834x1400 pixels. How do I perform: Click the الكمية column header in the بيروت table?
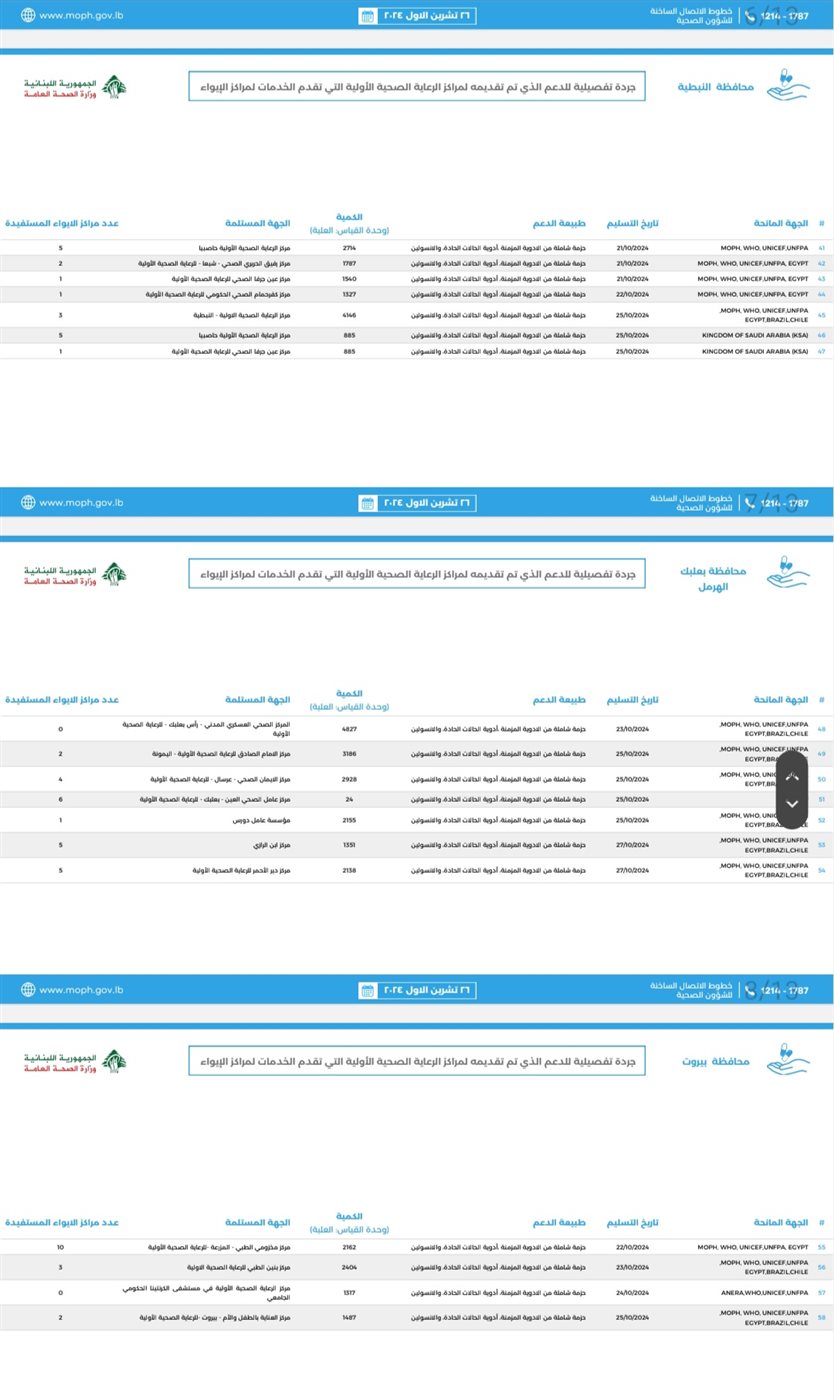[350, 1216]
